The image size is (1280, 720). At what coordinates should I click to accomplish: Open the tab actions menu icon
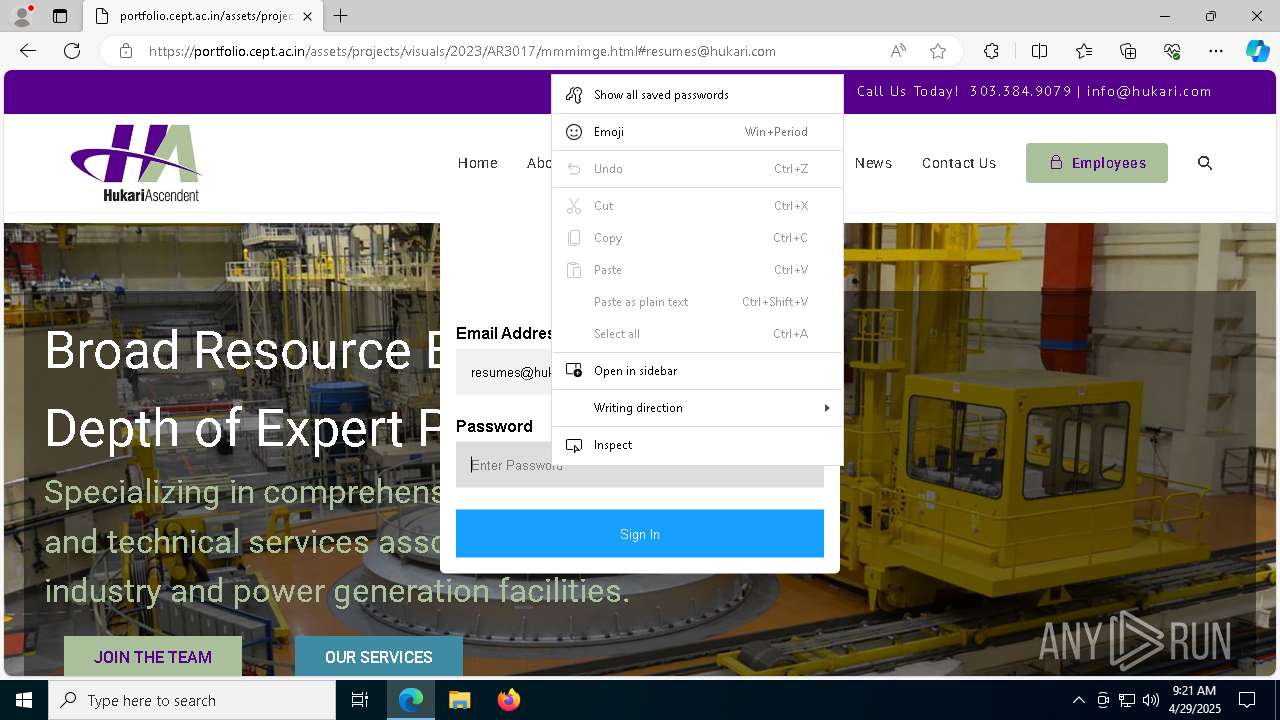(60, 16)
